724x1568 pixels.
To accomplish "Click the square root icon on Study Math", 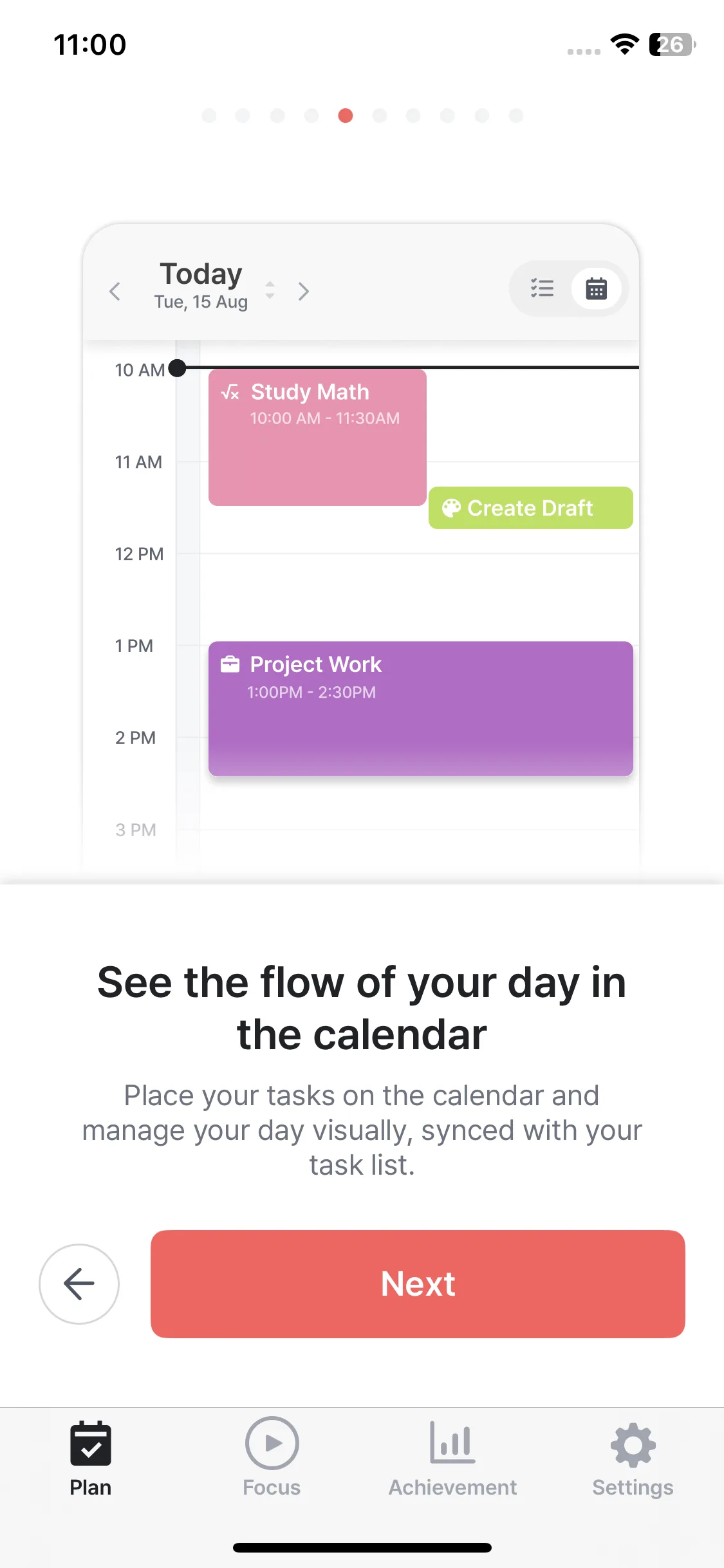I will pyautogui.click(x=230, y=392).
